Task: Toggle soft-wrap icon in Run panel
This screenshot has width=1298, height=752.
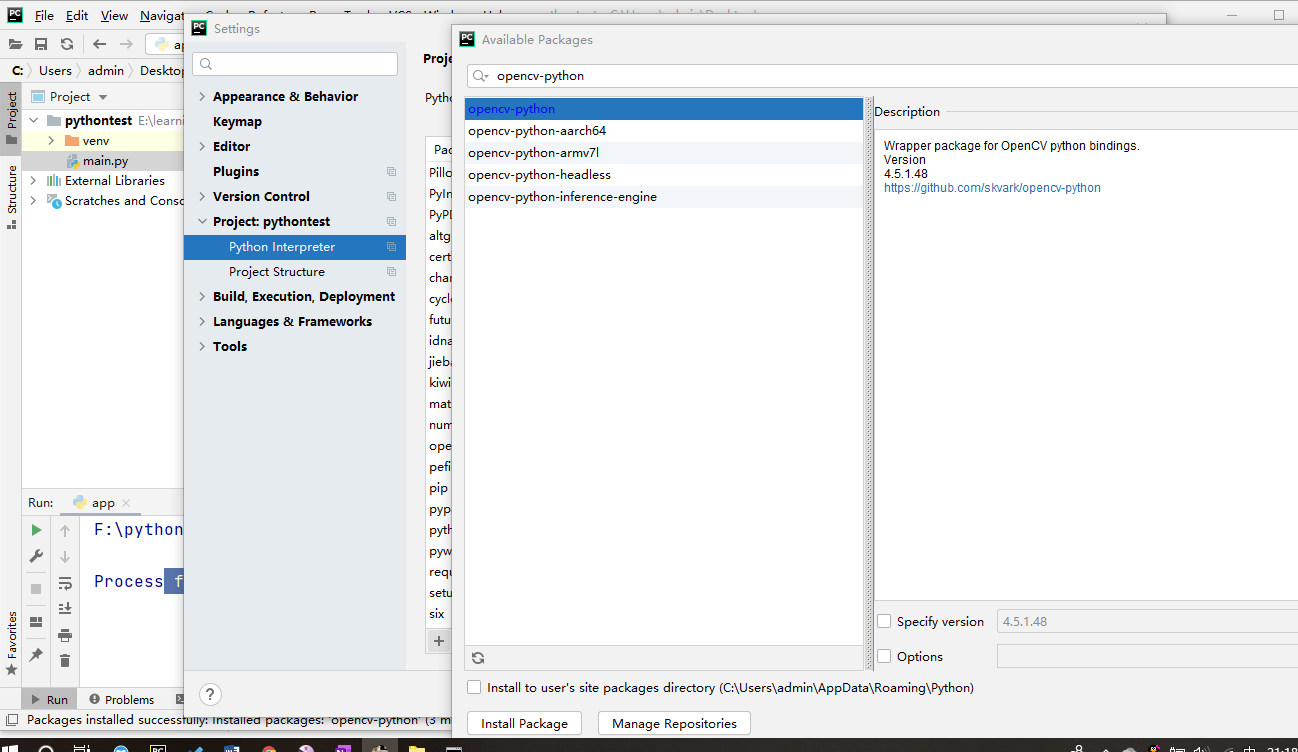Action: 65,583
